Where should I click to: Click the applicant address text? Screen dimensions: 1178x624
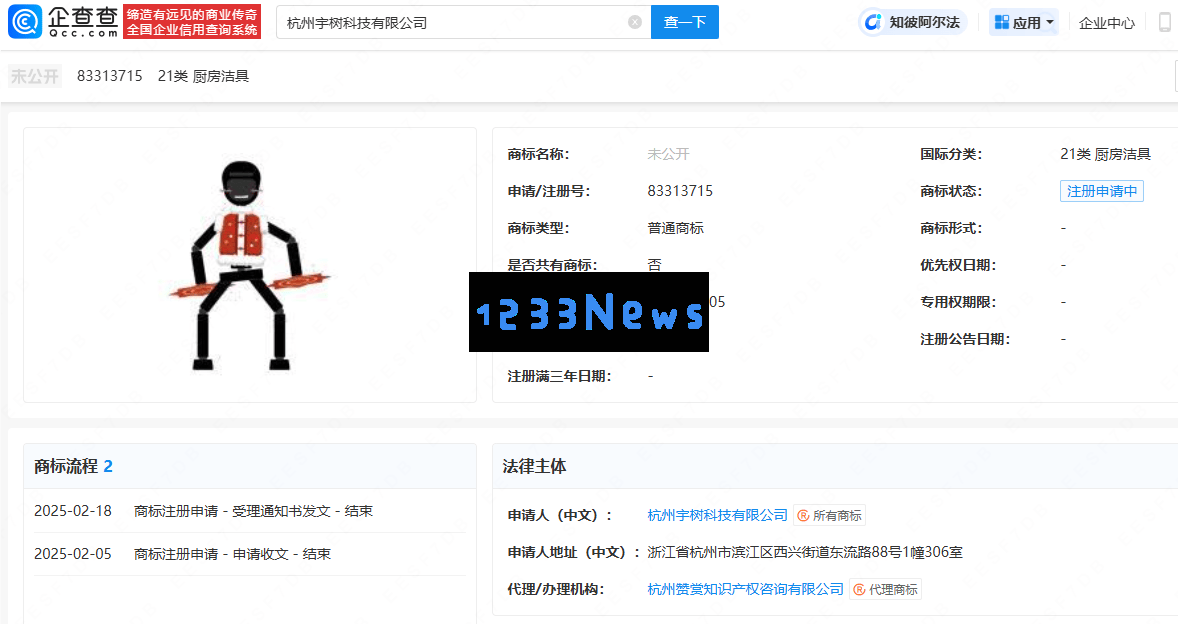tap(805, 552)
